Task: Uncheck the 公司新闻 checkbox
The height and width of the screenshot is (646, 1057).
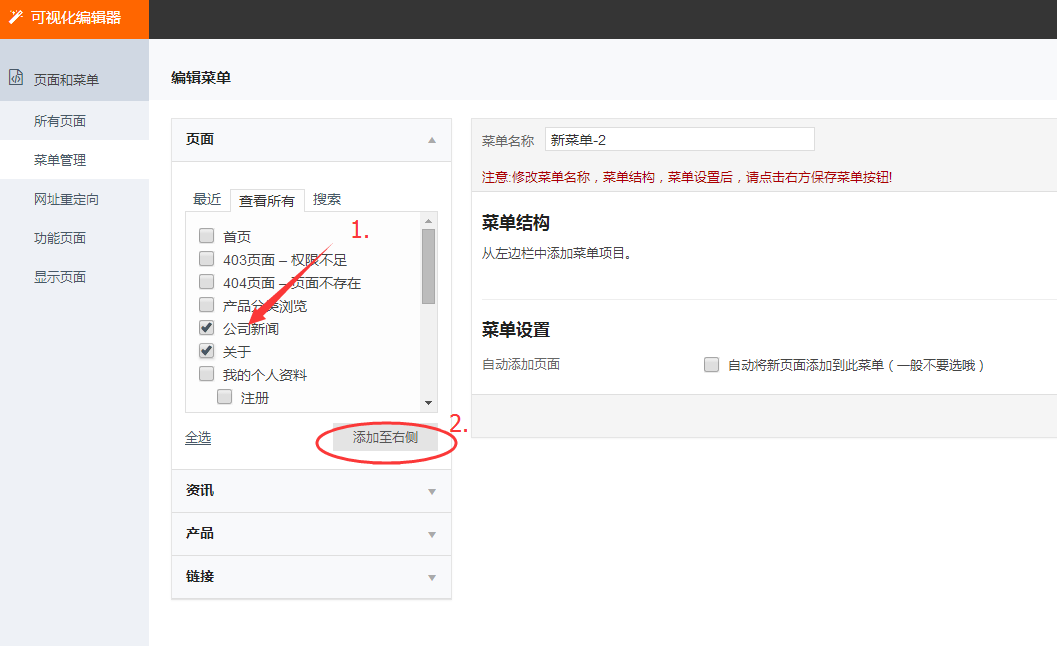Action: click(x=206, y=328)
